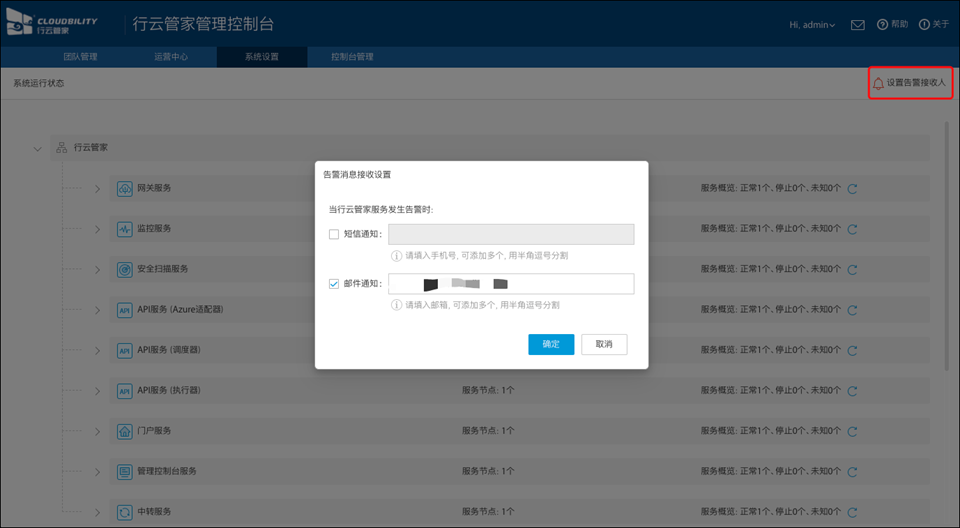Image resolution: width=960 pixels, height=528 pixels.
Task: Enable the 短信通知 checkbox
Action: point(334,234)
